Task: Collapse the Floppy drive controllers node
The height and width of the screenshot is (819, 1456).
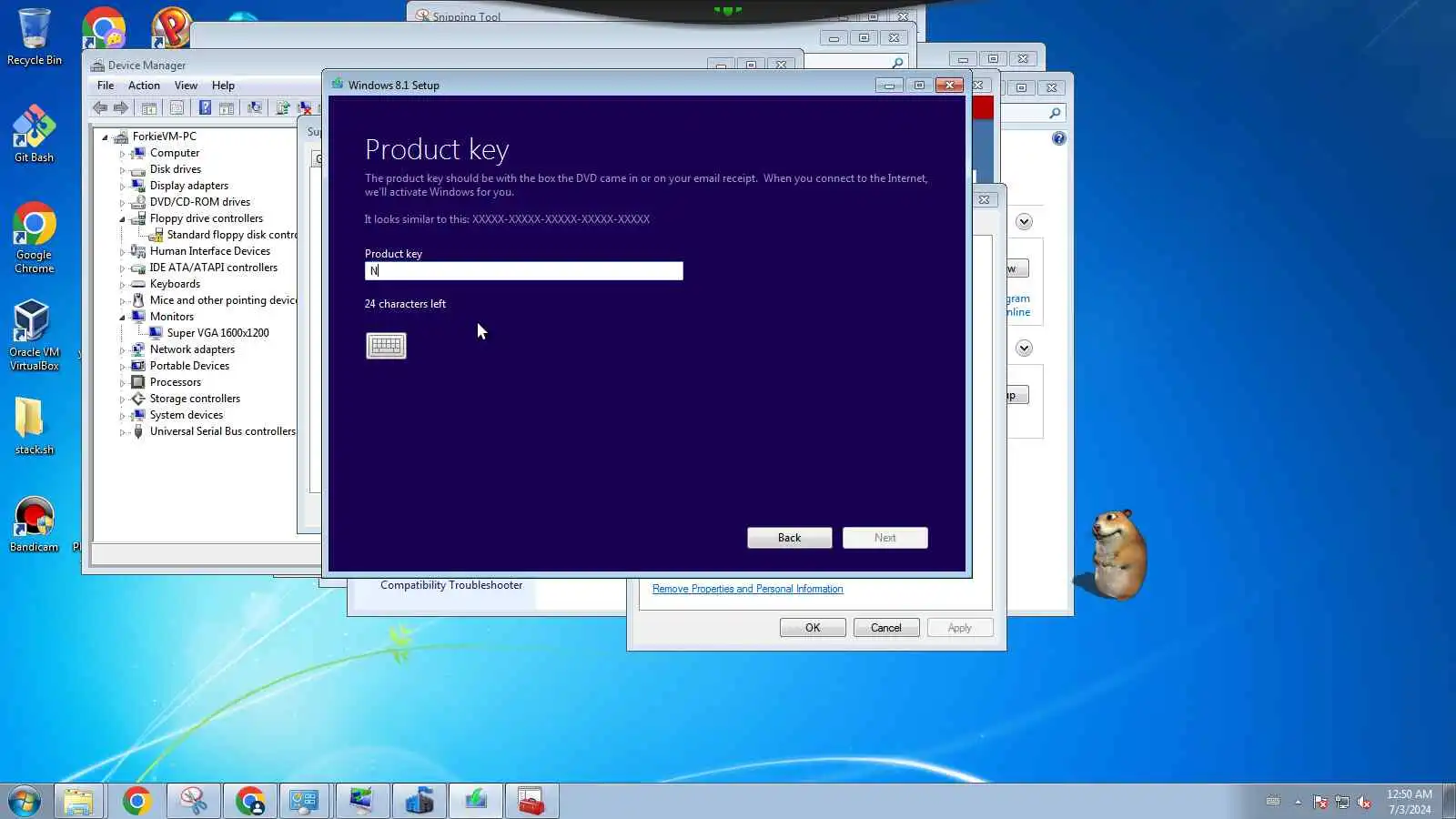Action: tap(122, 219)
